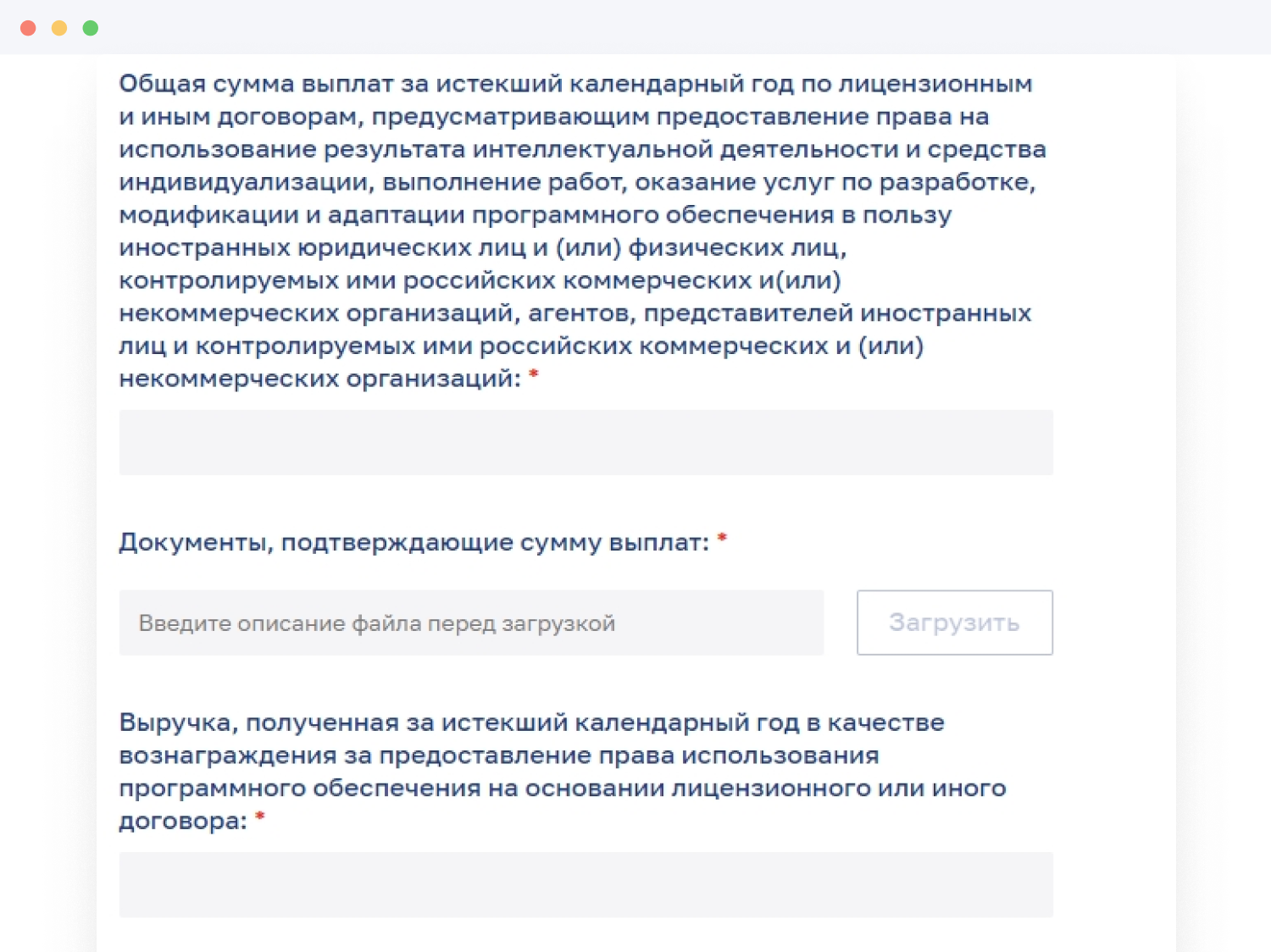Click the word договора in revenue label
1271x952 pixels.
click(182, 821)
